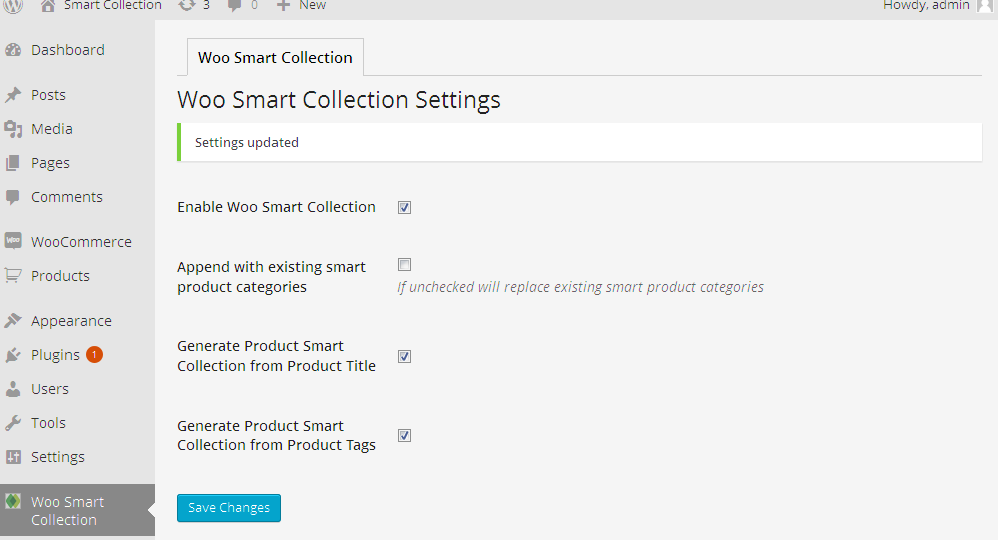Open Users menu item
The width and height of the screenshot is (998, 540).
50,388
